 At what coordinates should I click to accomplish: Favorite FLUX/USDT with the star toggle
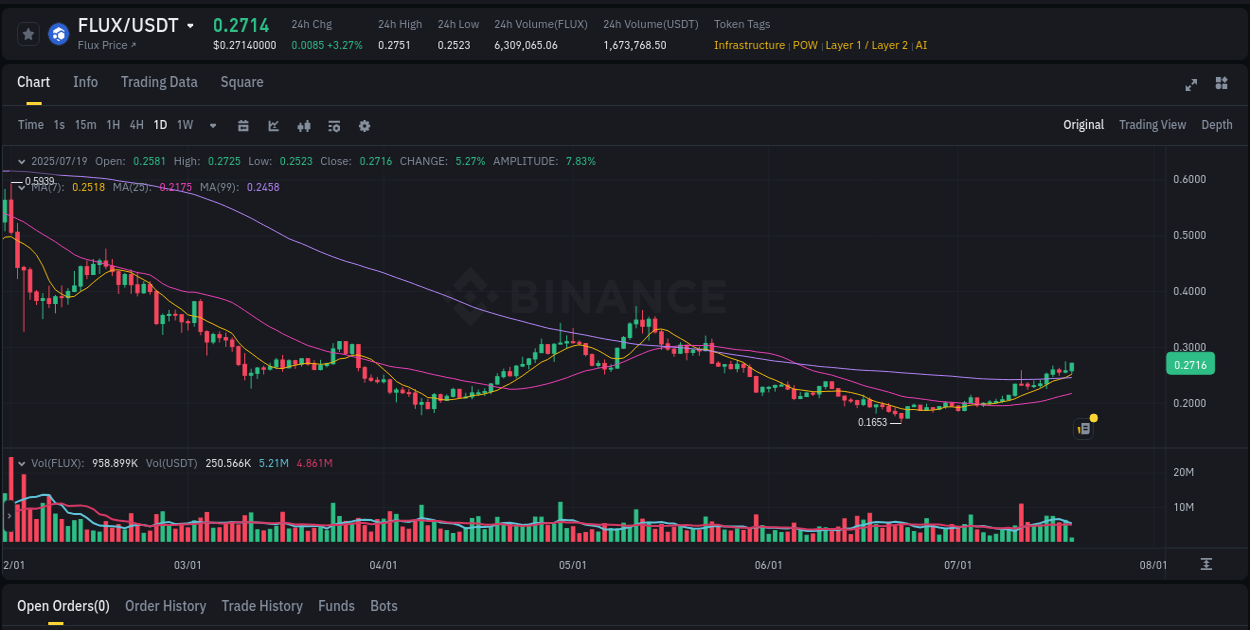pos(27,33)
